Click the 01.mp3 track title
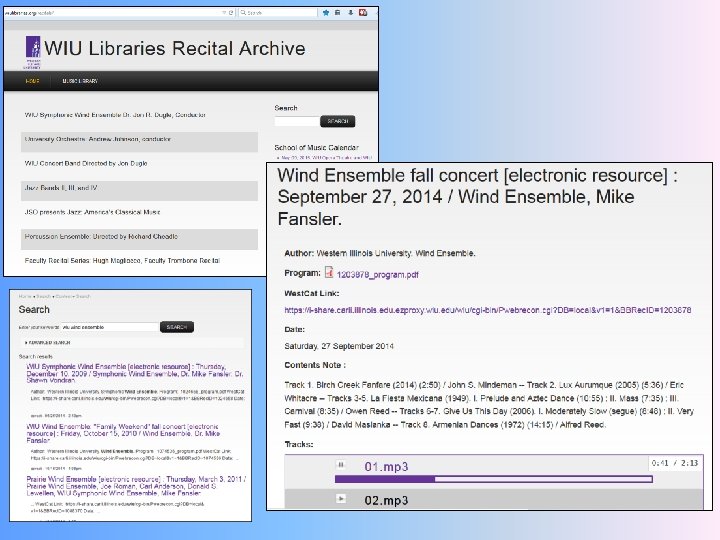The image size is (720, 540). [386, 467]
